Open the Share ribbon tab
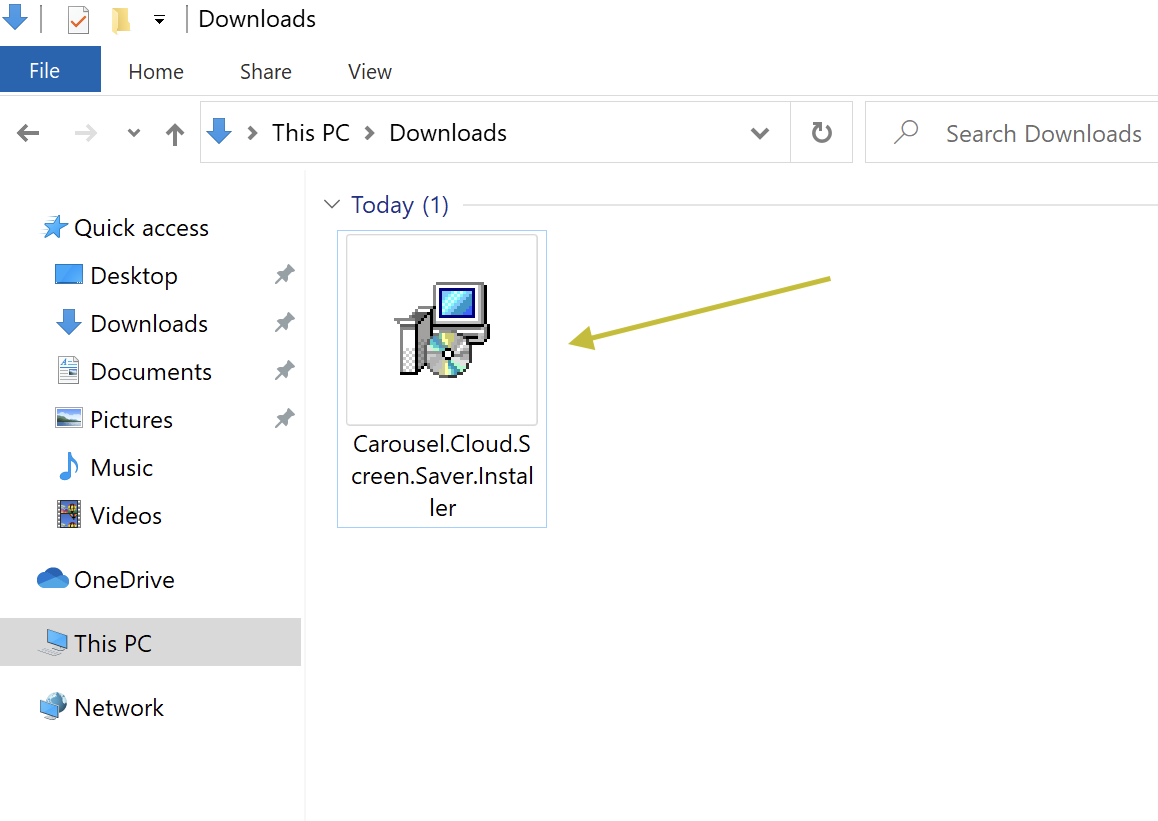 pos(266,72)
